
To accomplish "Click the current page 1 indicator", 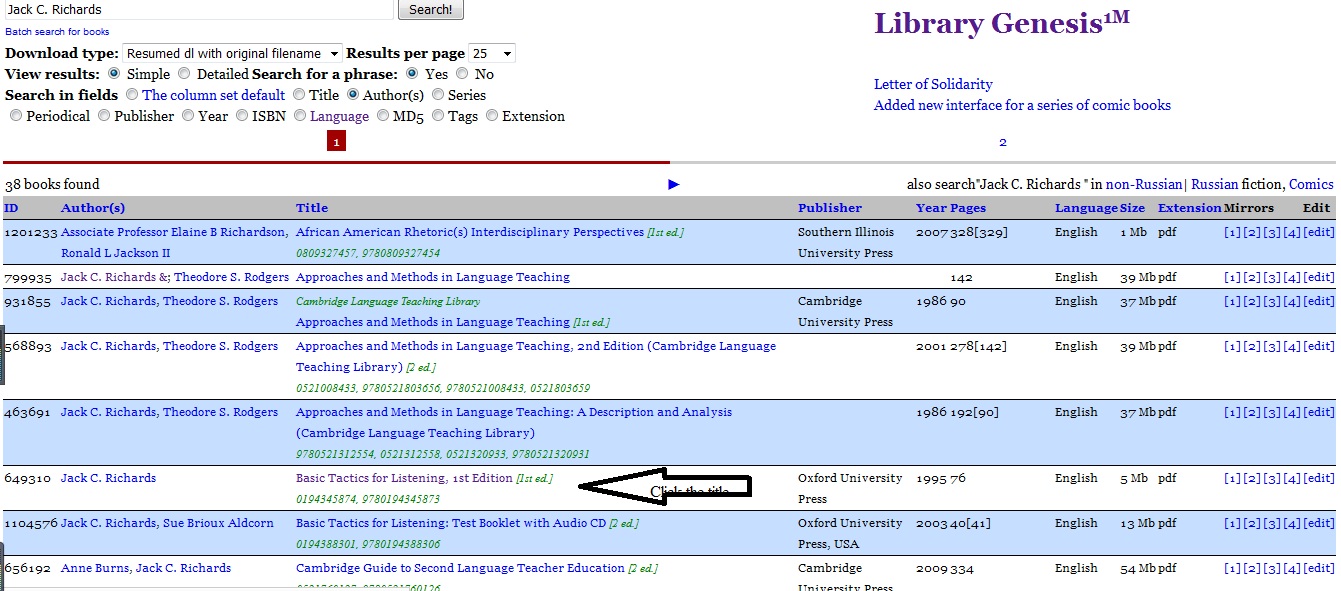I will [x=336, y=142].
